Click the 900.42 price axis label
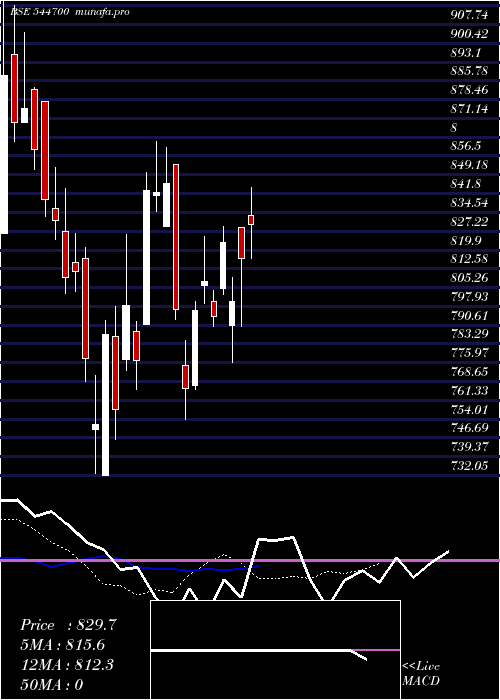The image size is (500, 700). [x=469, y=33]
